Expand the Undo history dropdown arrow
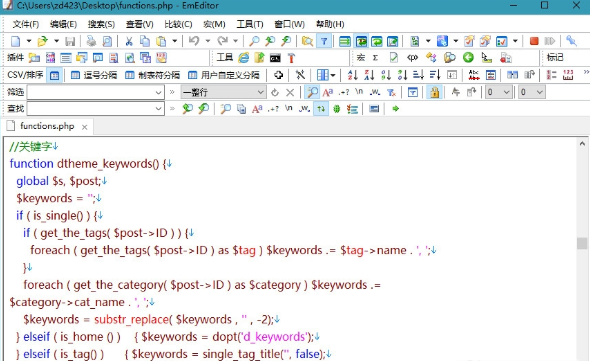 [208, 41]
